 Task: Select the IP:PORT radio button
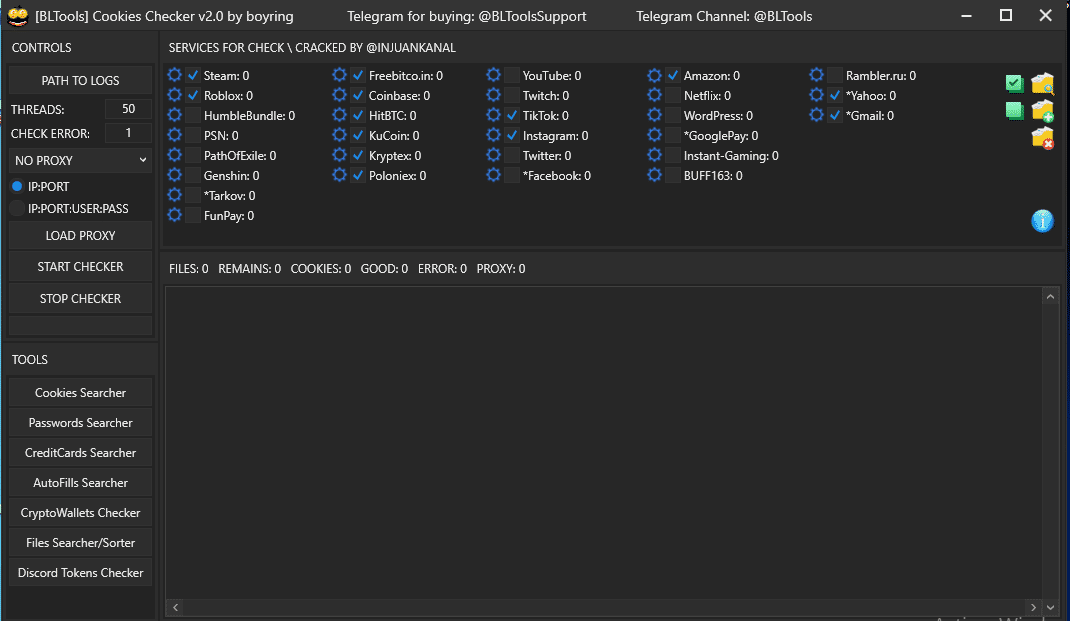[x=17, y=186]
